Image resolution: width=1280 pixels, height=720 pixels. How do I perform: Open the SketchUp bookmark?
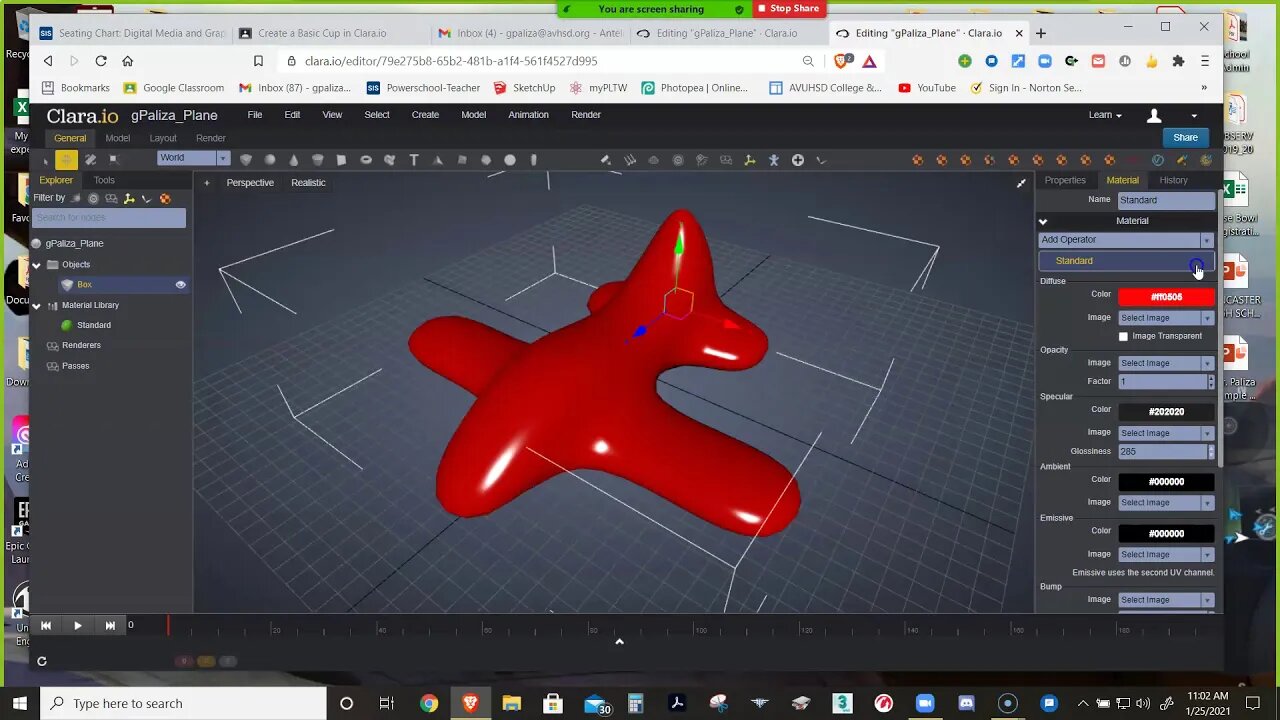525,88
